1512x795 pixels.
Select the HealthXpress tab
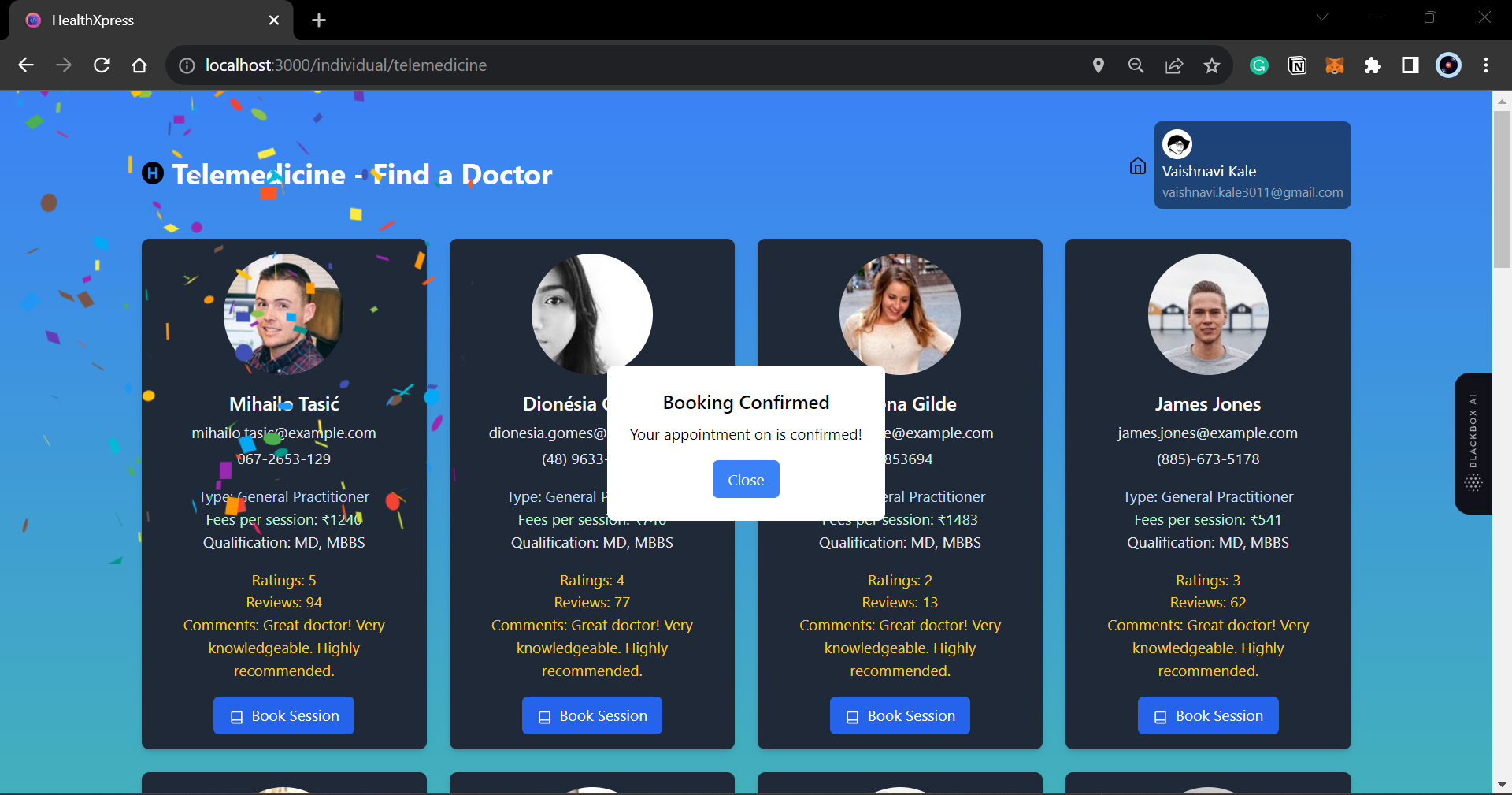tap(151, 20)
